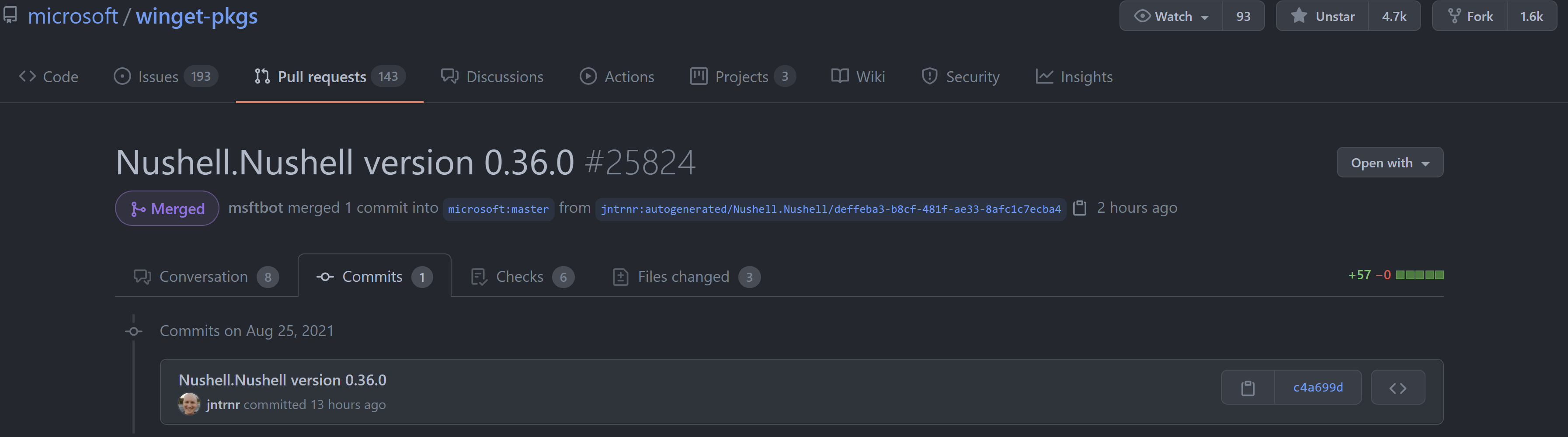Open the Insights graph icon
This screenshot has height=437, width=1568.
[x=1044, y=76]
